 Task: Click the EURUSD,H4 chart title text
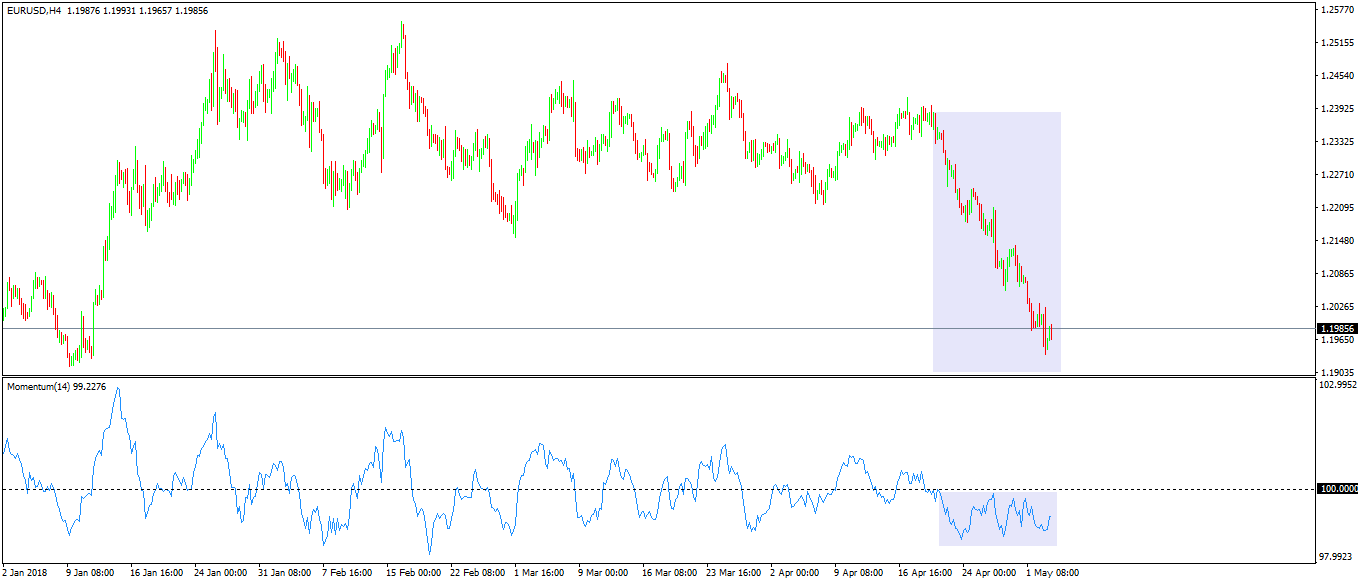33,10
